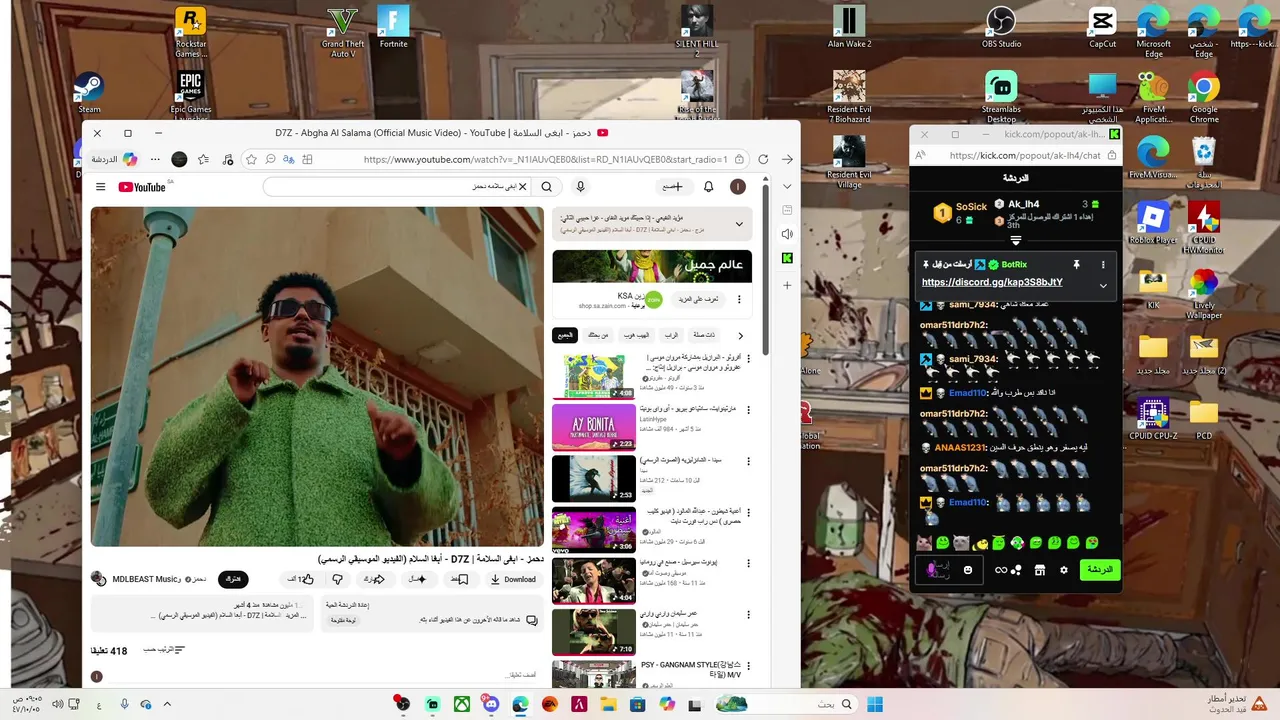The image size is (1280, 720).
Task: Click the D7Z video player
Action: click(317, 377)
